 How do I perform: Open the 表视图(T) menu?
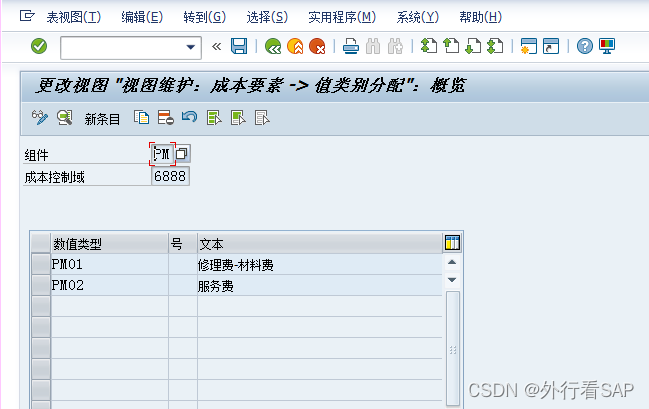coord(74,17)
